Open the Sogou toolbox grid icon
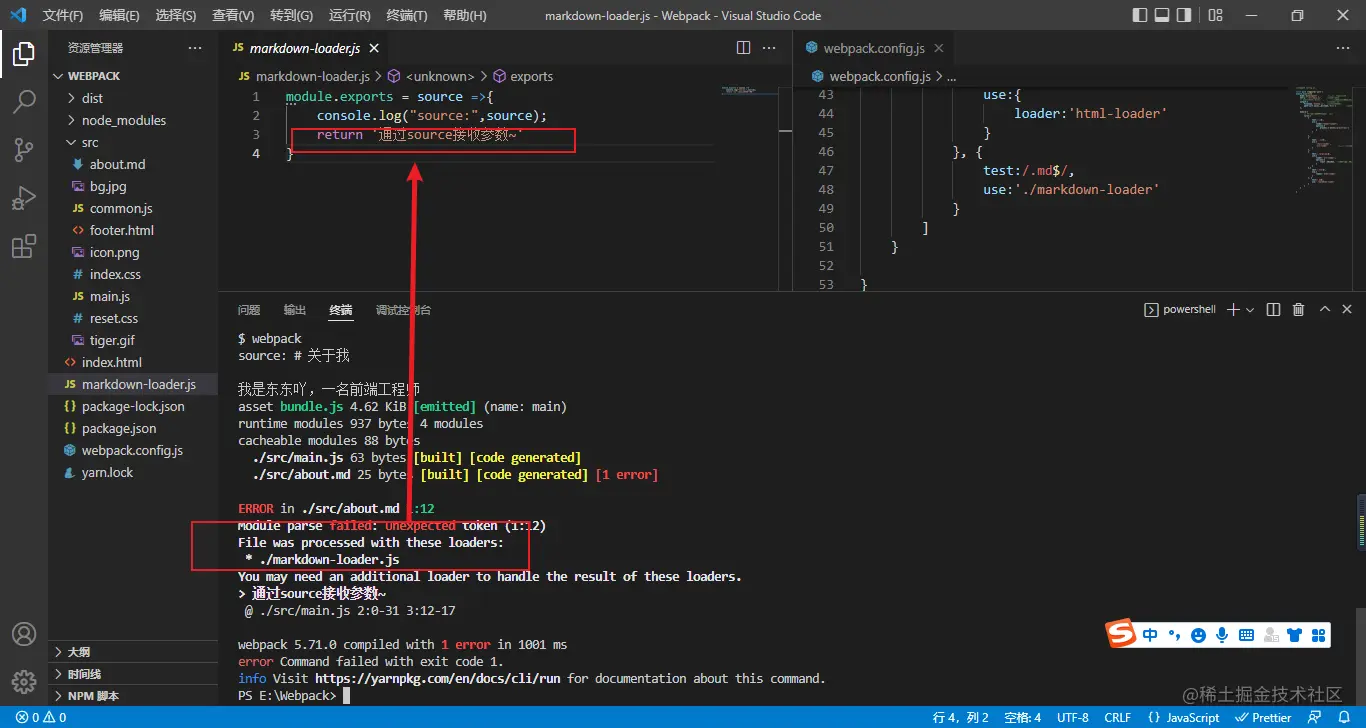This screenshot has width=1366, height=728. tap(1318, 635)
